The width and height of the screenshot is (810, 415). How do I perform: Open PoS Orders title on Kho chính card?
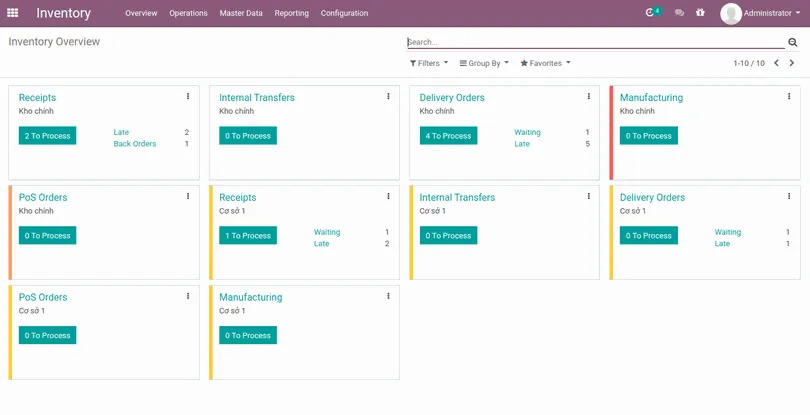click(43, 197)
